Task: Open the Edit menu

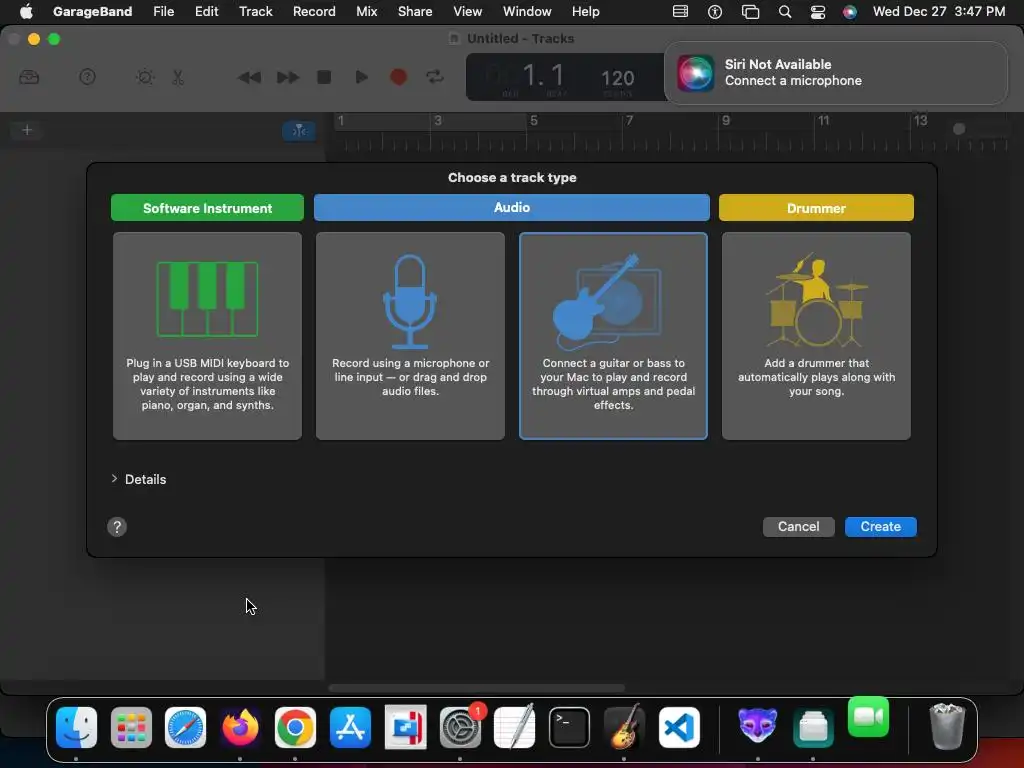Action: pos(206,11)
